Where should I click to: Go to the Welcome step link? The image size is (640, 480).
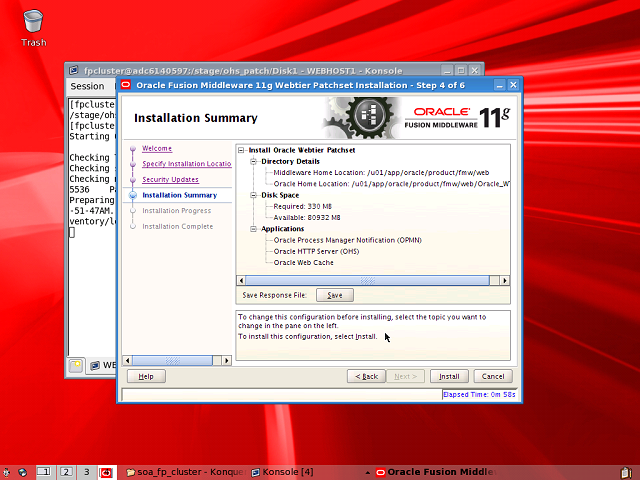click(157, 149)
